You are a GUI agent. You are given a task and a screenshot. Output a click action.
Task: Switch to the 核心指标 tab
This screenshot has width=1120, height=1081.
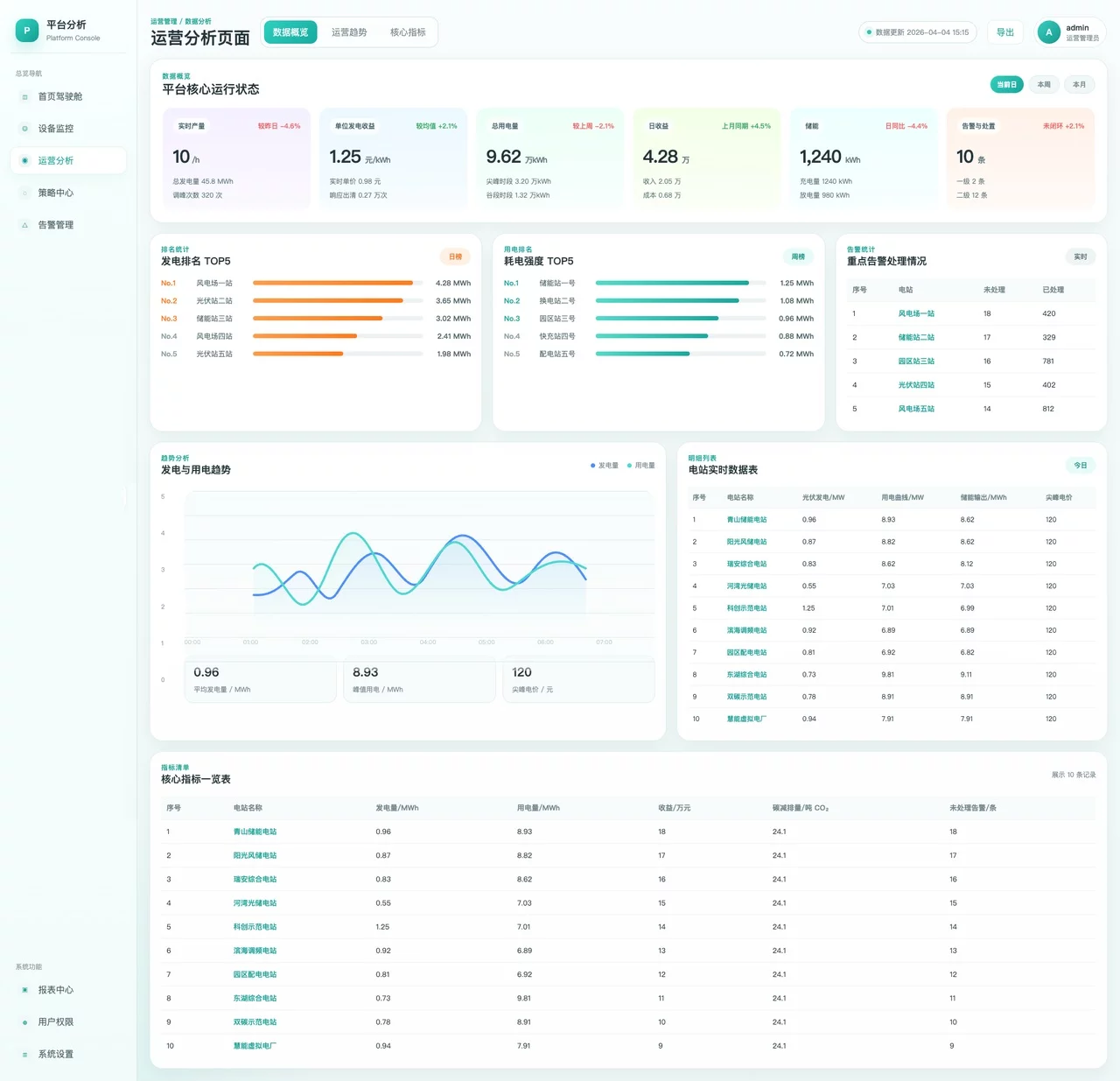click(x=408, y=32)
